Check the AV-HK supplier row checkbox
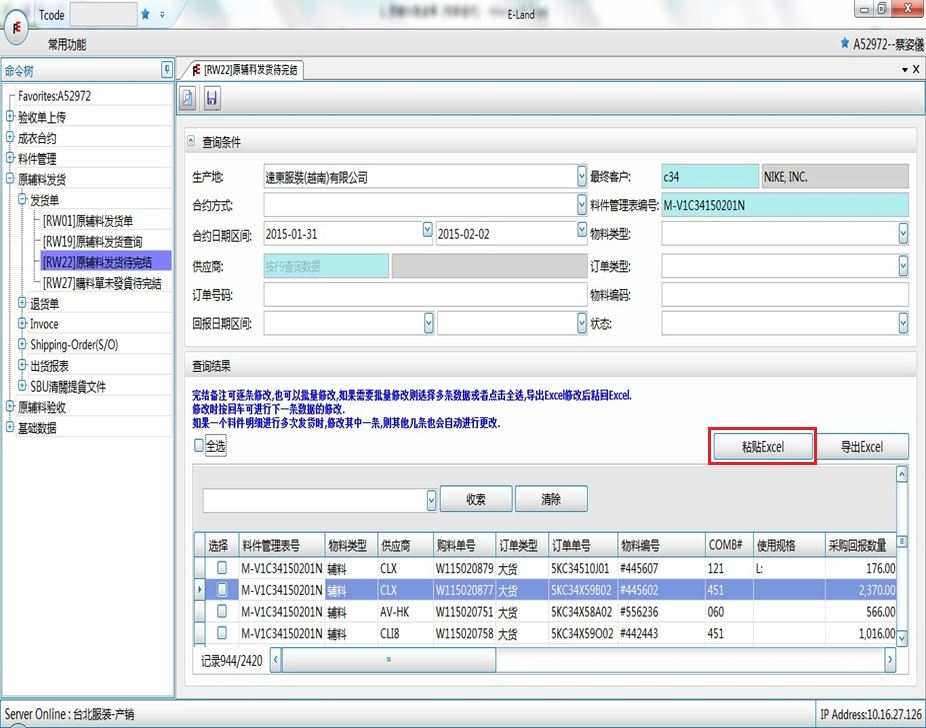 click(x=223, y=611)
